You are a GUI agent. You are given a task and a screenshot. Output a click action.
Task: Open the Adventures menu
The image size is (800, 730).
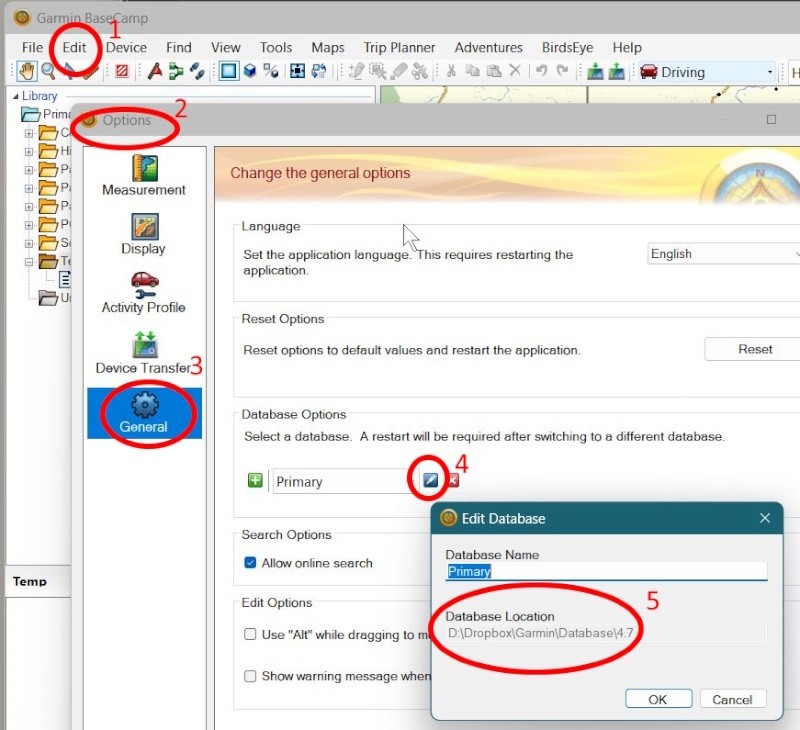(x=489, y=47)
